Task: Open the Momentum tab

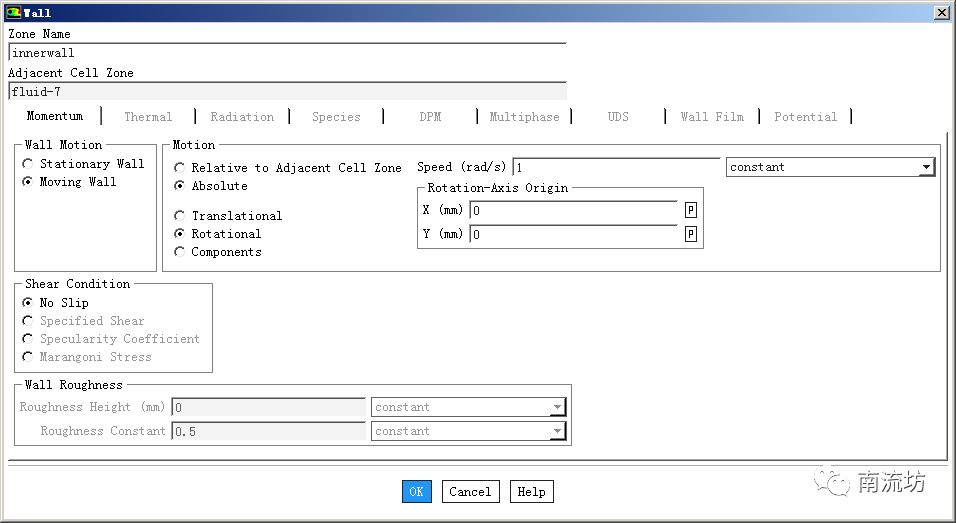Action: coord(55,116)
